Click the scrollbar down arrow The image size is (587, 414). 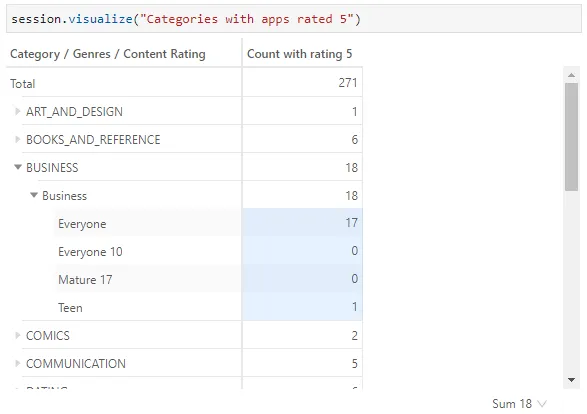click(571, 380)
